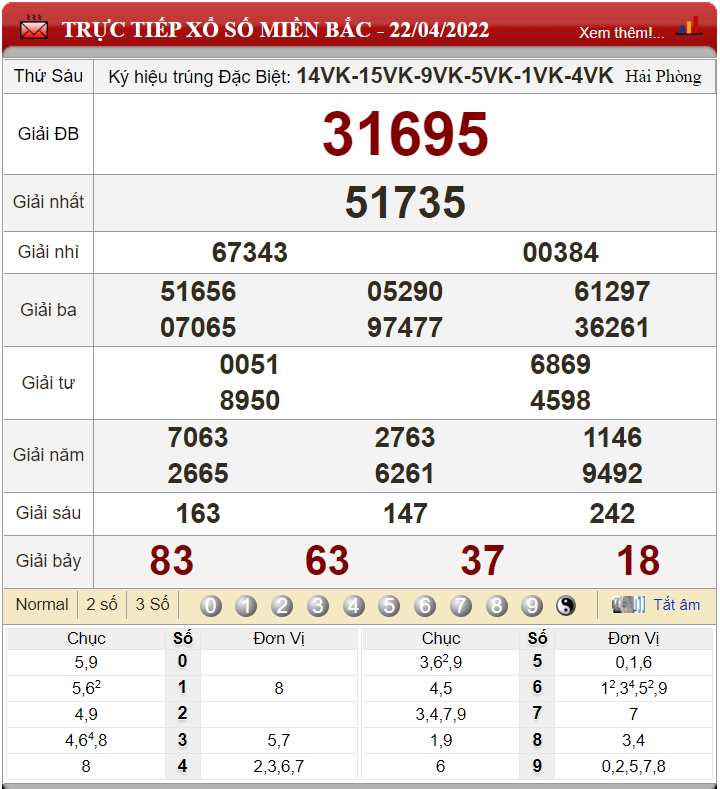Image resolution: width=720 pixels, height=789 pixels.
Task: Click the digit 7 ball icon
Action: (x=460, y=606)
